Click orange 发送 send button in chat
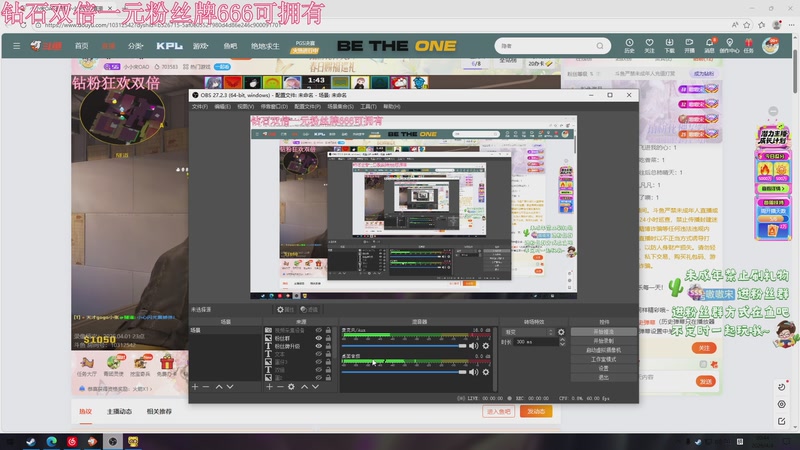Viewport: 800px width, 450px height. pos(706,382)
